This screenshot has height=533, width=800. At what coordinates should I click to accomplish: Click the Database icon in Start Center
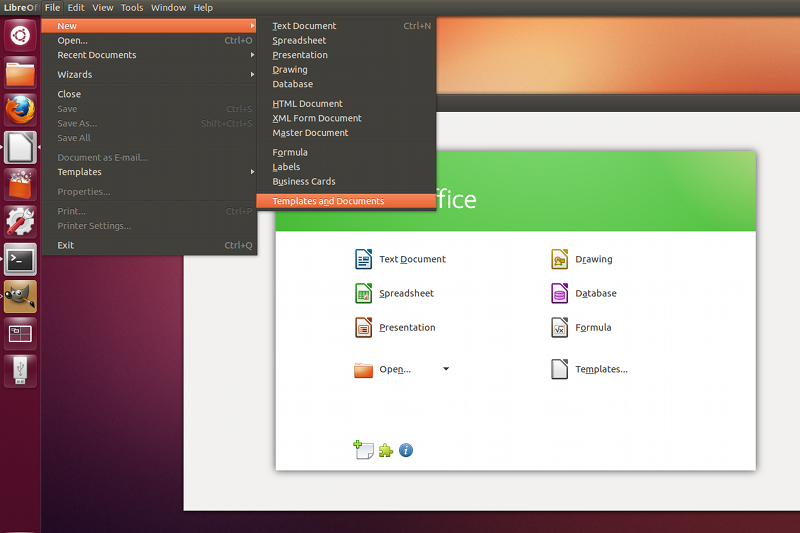pos(559,293)
